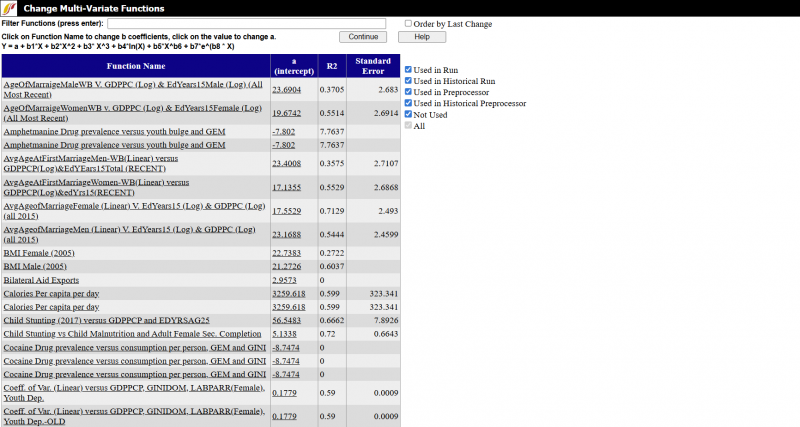The width and height of the screenshot is (800, 427).
Task: Click the Continue button
Action: coord(363,36)
